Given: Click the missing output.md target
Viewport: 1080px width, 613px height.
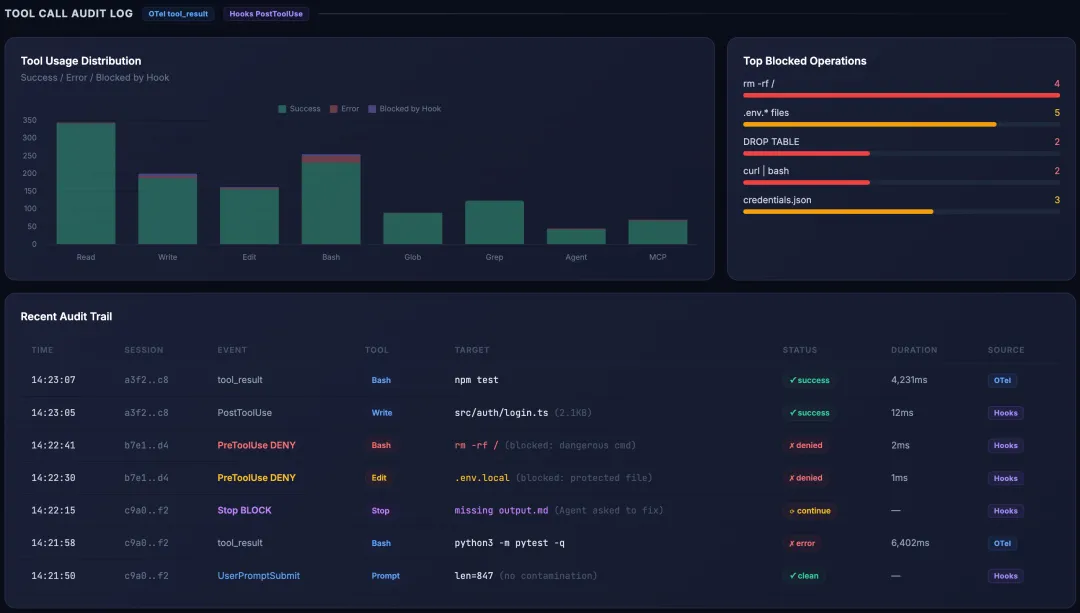Looking at the screenshot, I should (x=501, y=510).
